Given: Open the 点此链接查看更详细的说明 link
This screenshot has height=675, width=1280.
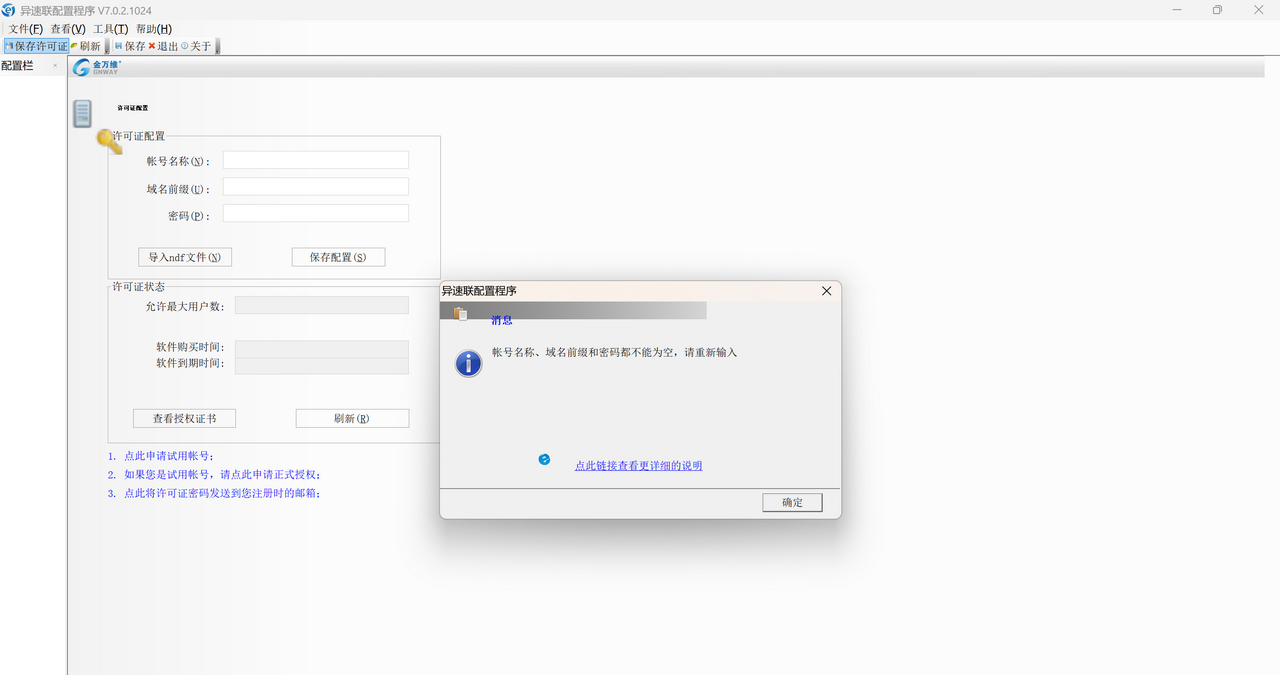Looking at the screenshot, I should 637,465.
